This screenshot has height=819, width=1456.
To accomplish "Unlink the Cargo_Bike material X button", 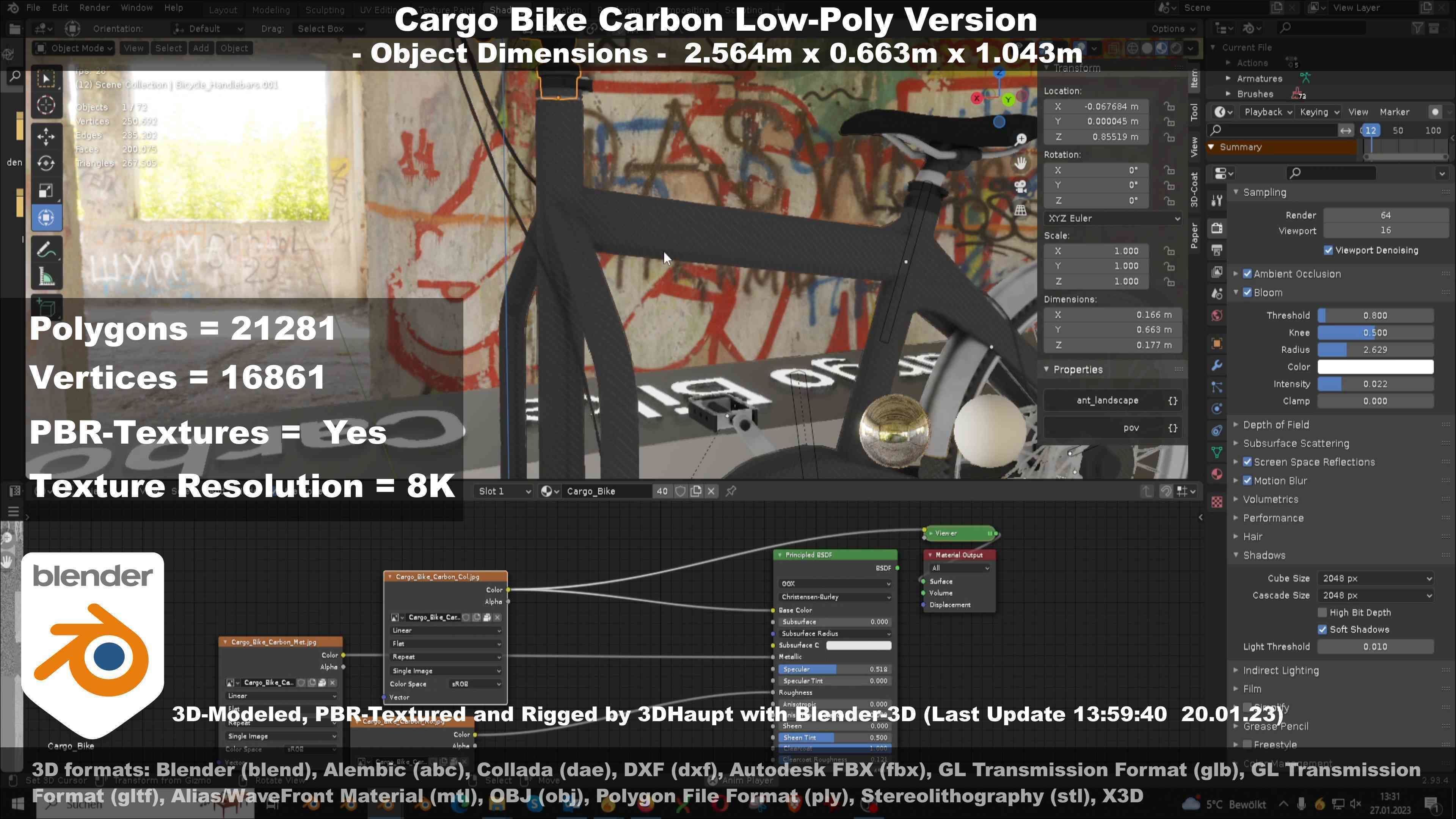I will (712, 491).
